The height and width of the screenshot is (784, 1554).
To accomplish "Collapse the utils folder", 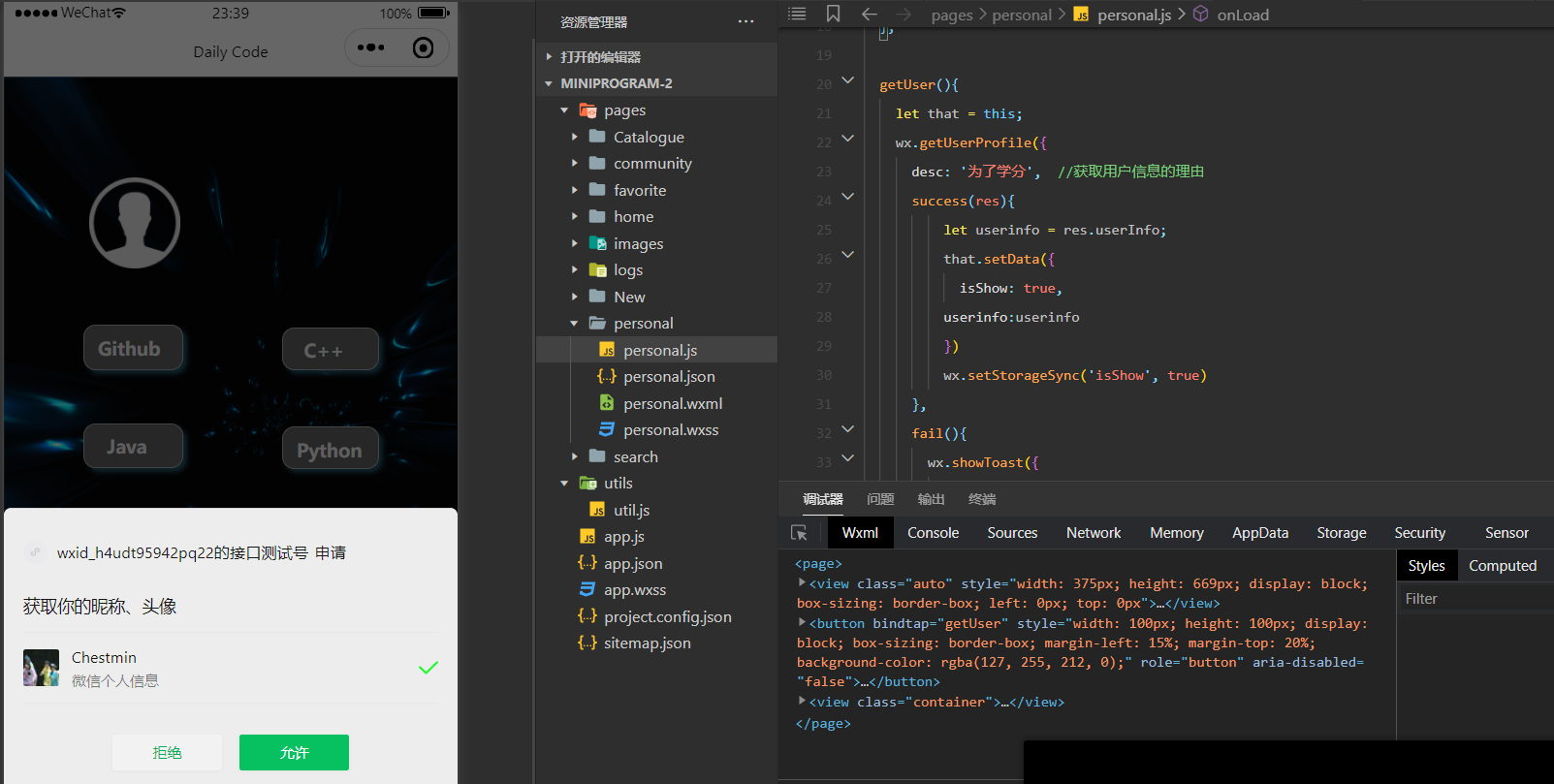I will tap(564, 483).
